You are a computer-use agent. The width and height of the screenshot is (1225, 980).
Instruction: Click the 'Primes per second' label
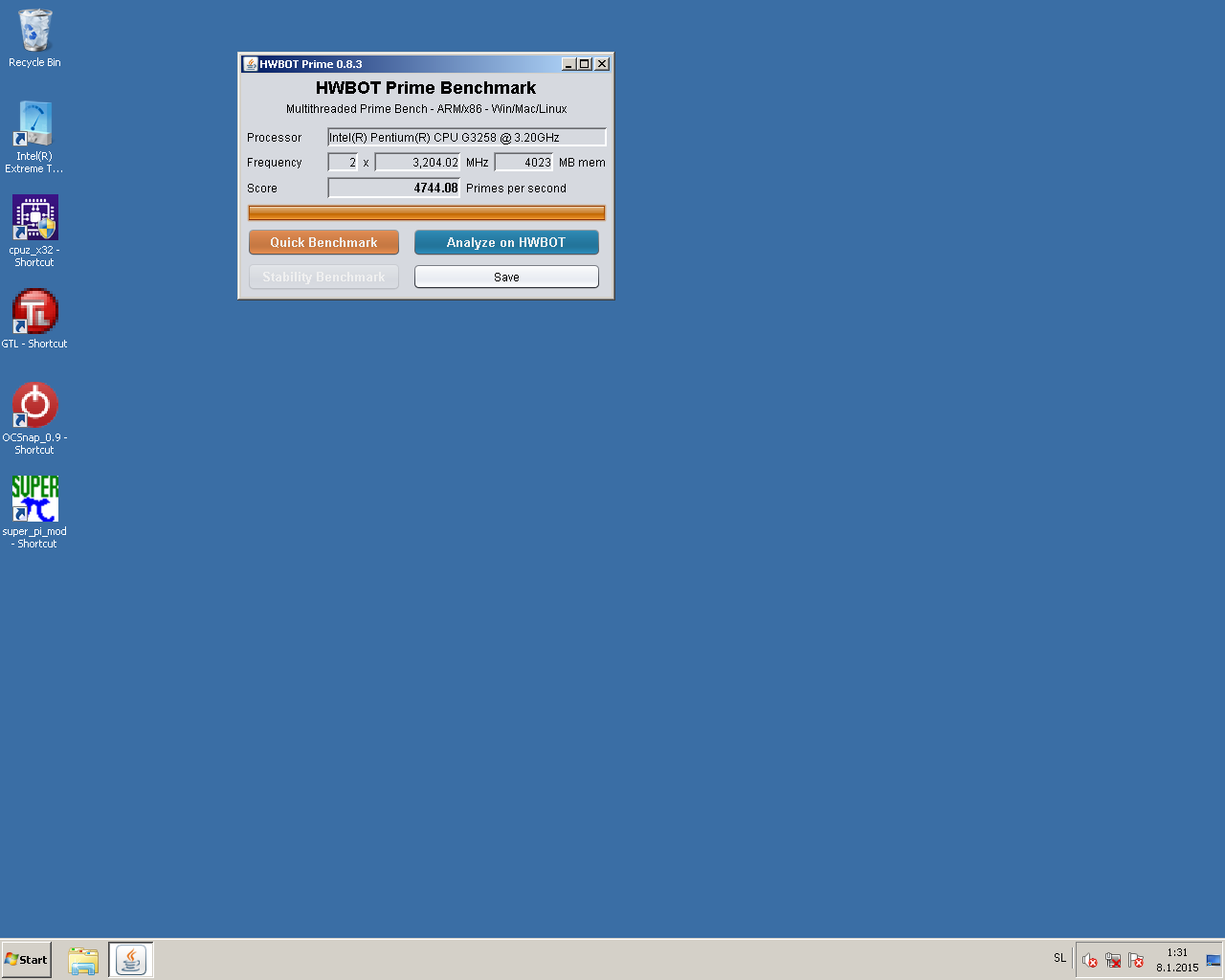pyautogui.click(x=516, y=189)
